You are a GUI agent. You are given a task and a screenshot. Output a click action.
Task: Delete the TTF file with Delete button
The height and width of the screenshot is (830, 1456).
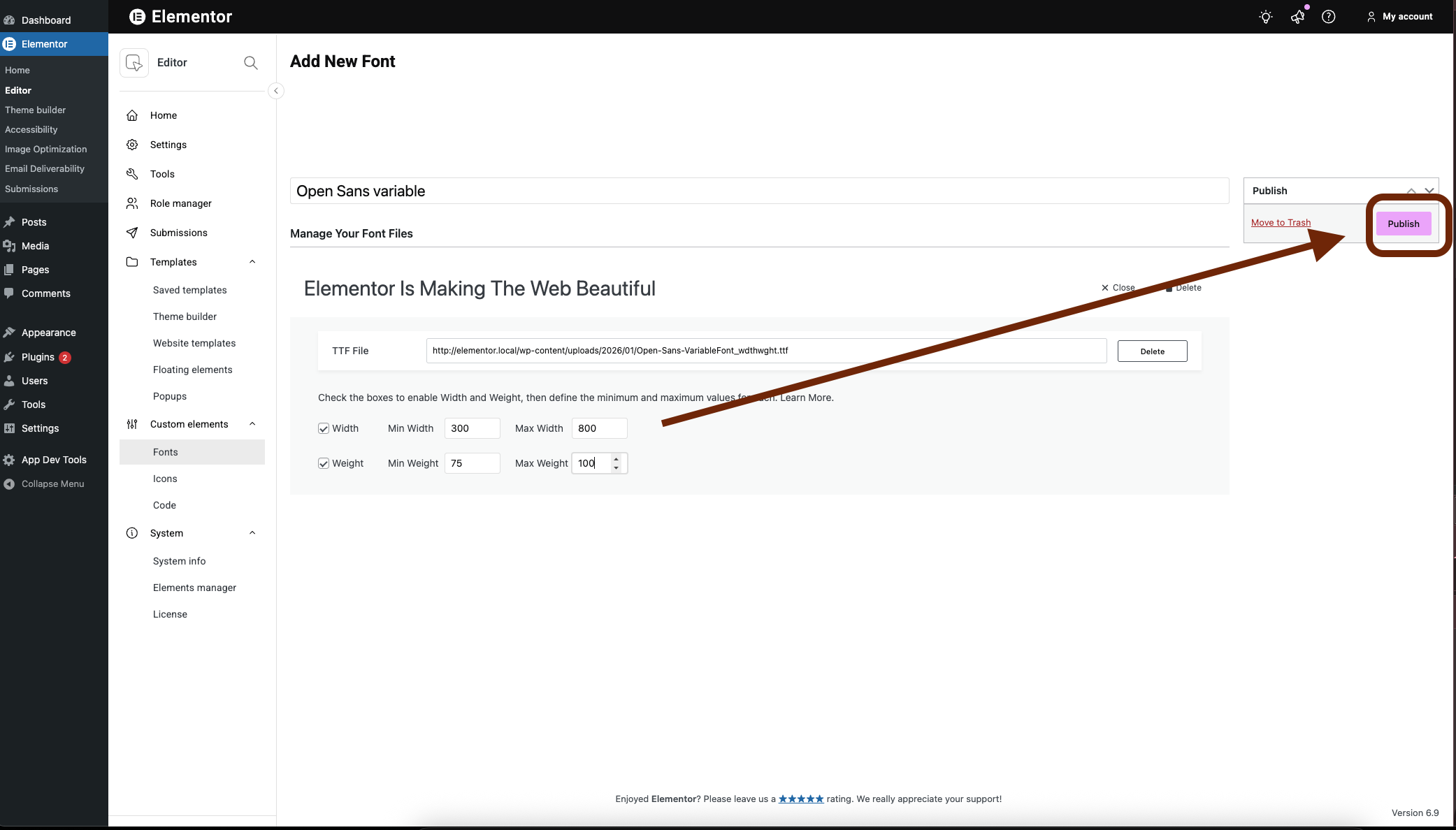coord(1152,351)
